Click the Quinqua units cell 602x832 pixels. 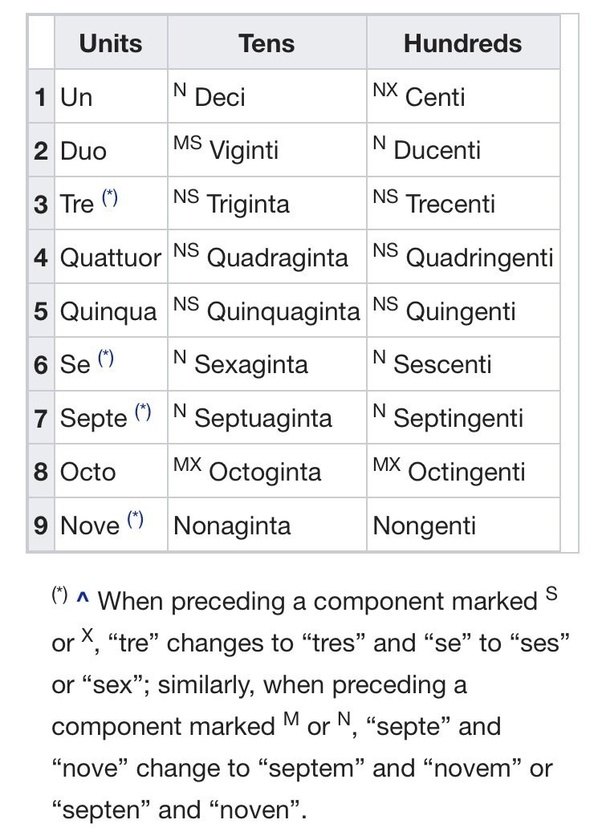(x=111, y=310)
